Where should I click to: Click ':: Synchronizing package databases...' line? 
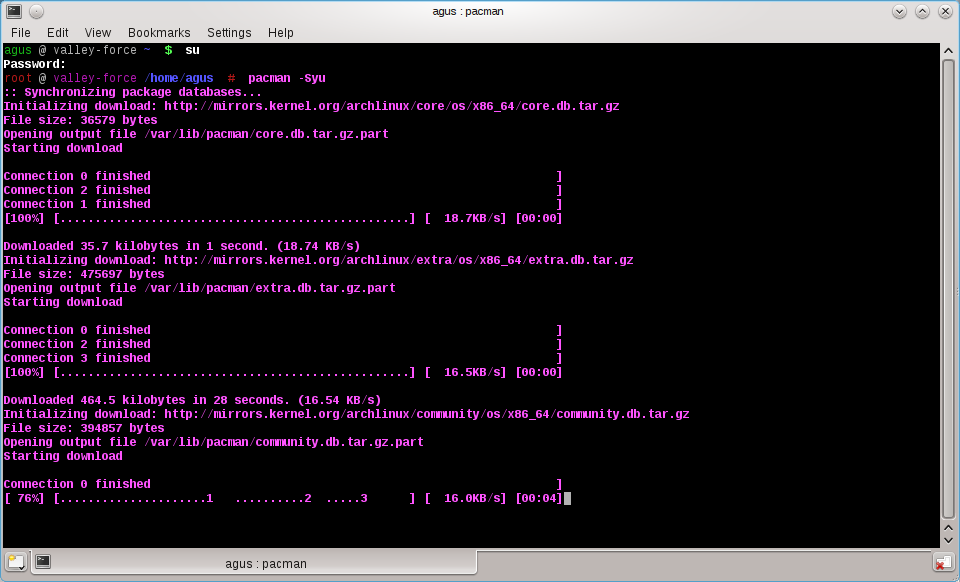pyautogui.click(x=132, y=92)
